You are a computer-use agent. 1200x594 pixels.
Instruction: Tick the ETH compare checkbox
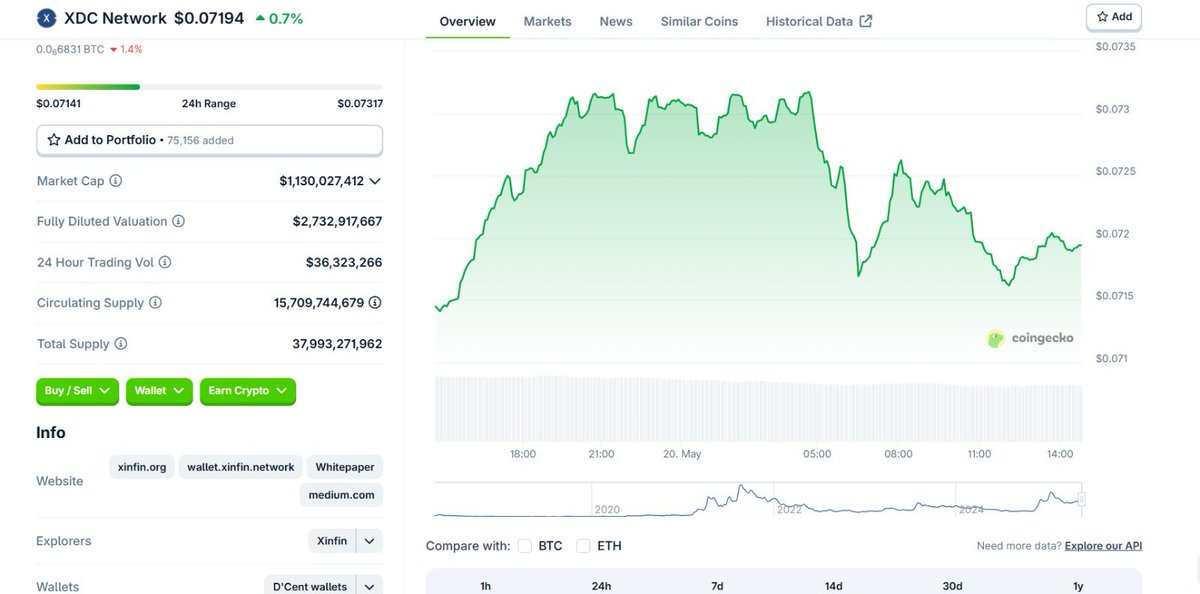click(583, 546)
